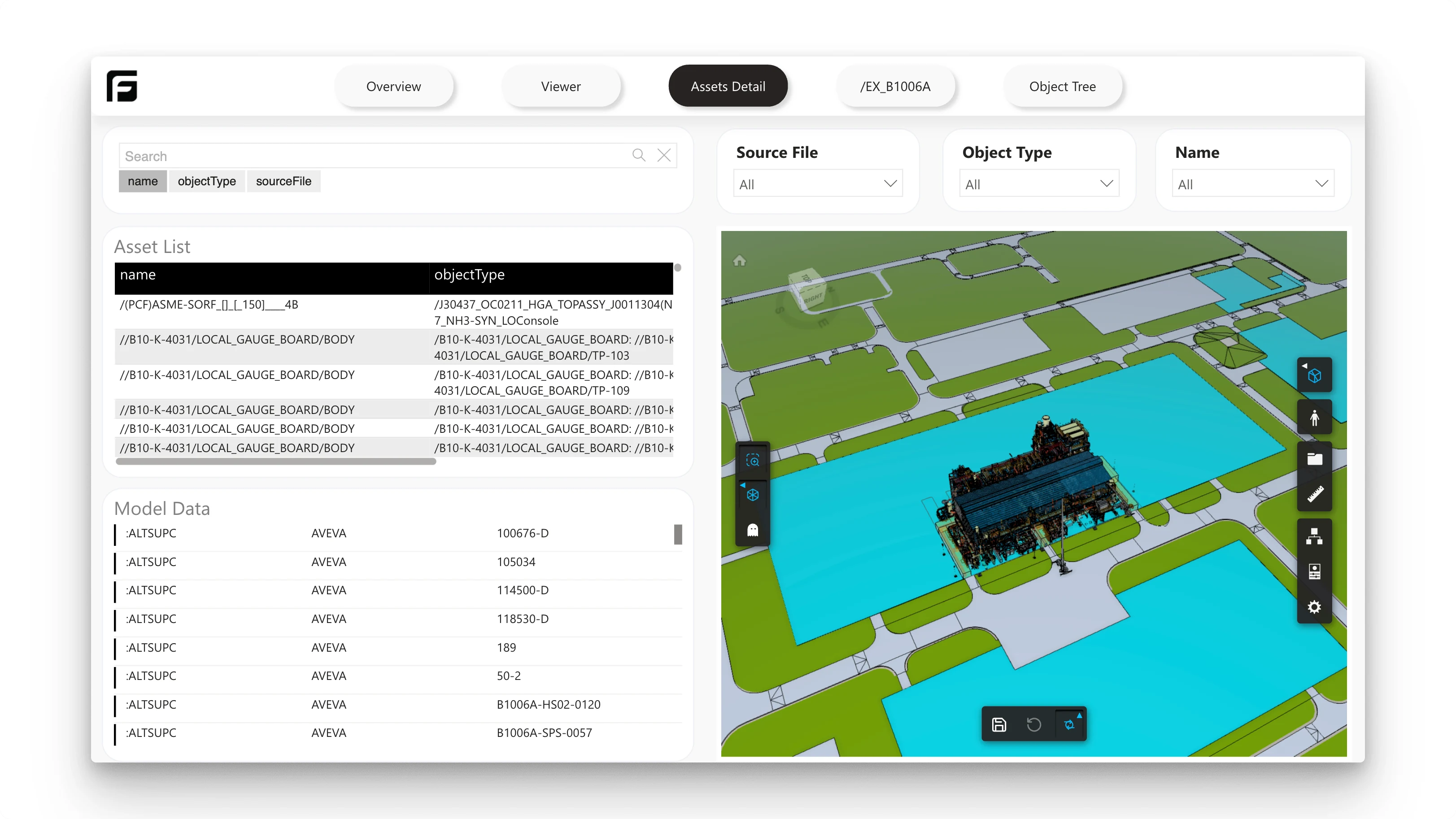Click the home view icon in 3D viewer
The image size is (1456, 819).
tap(739, 261)
